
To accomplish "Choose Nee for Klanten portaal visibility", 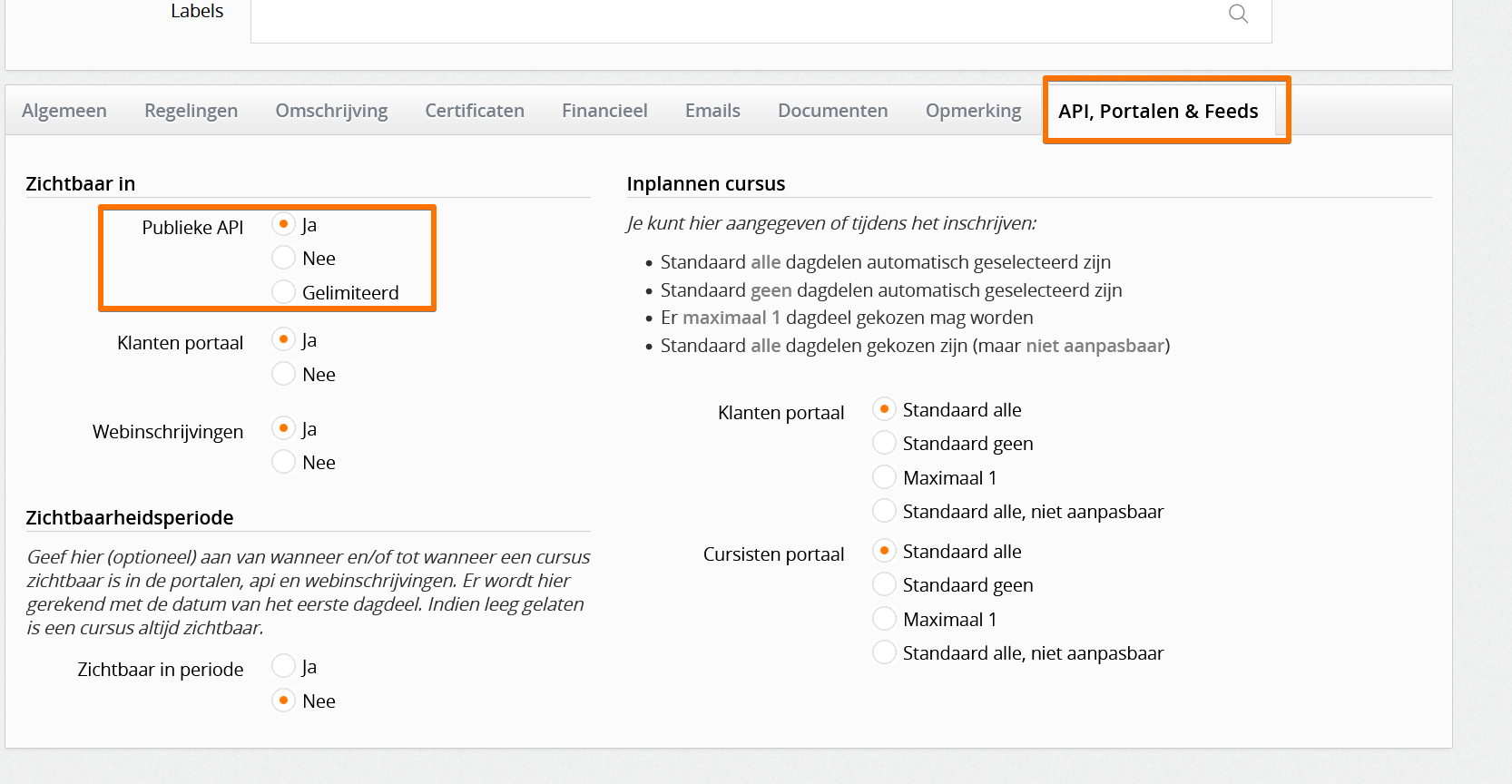I will pos(283,374).
